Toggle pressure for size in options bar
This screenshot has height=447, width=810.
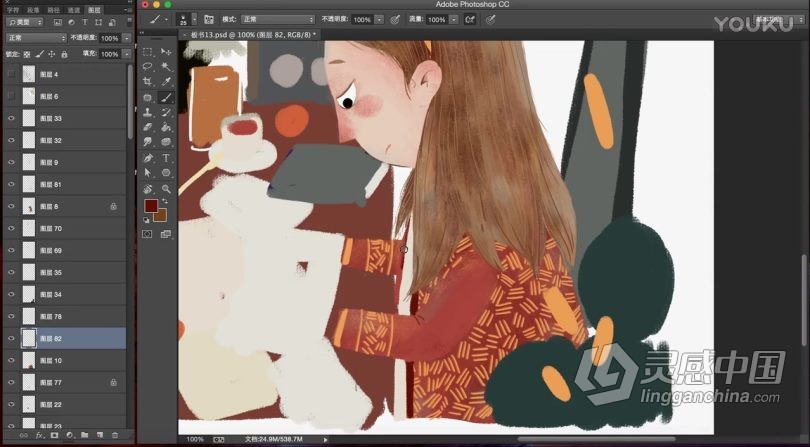491,19
